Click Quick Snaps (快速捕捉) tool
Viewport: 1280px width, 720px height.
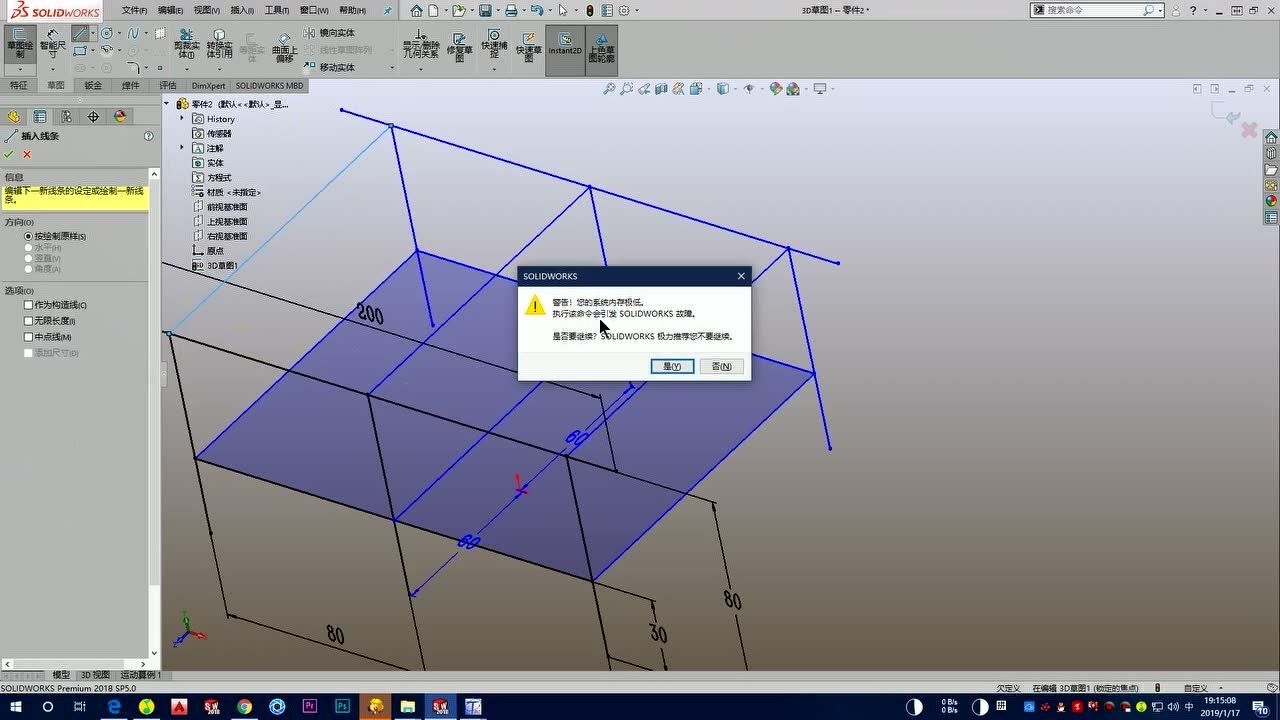[494, 42]
